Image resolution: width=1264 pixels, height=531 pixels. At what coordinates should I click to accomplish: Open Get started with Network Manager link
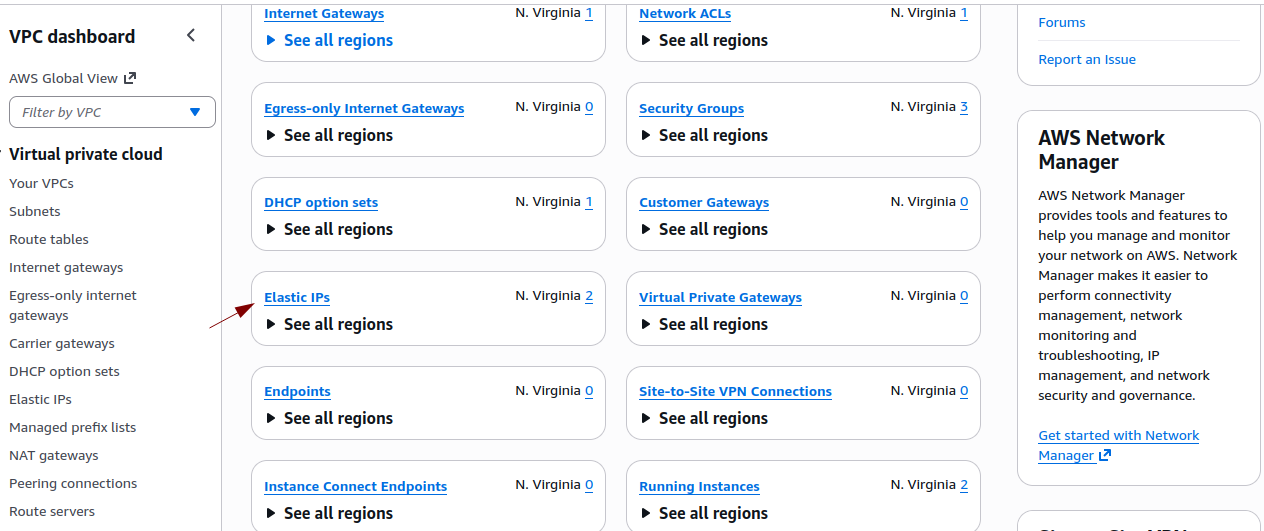pos(1118,435)
